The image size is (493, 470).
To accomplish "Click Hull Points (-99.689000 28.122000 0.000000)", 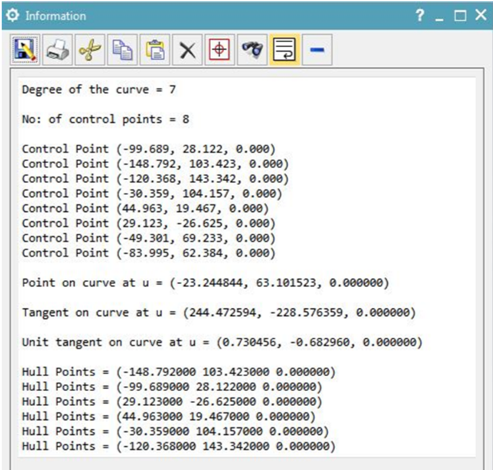I will click(x=172, y=387).
